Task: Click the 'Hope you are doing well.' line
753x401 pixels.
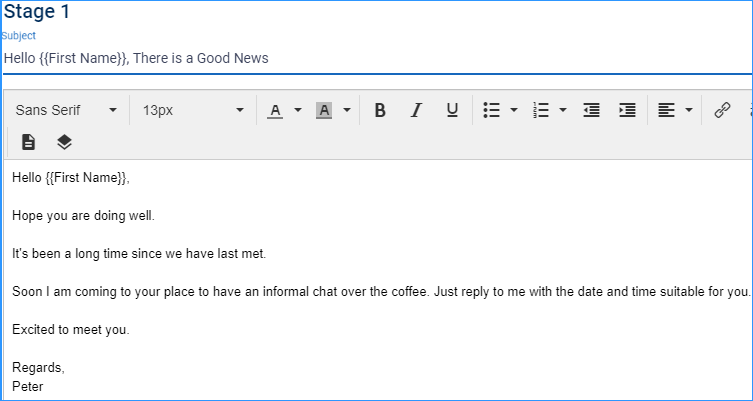Action: (x=84, y=216)
